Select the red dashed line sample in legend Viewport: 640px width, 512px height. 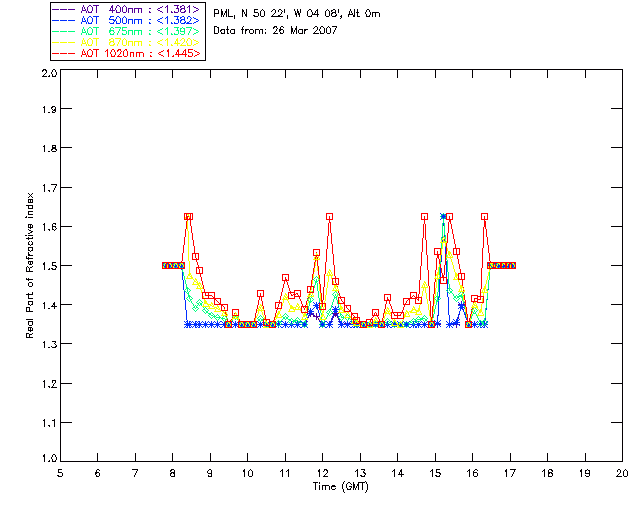tap(64, 53)
